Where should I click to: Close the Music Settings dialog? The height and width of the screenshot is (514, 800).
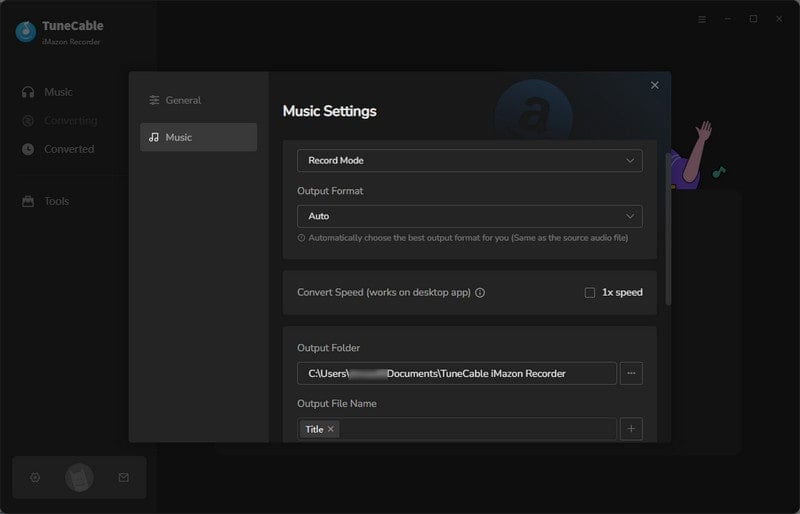(x=655, y=85)
